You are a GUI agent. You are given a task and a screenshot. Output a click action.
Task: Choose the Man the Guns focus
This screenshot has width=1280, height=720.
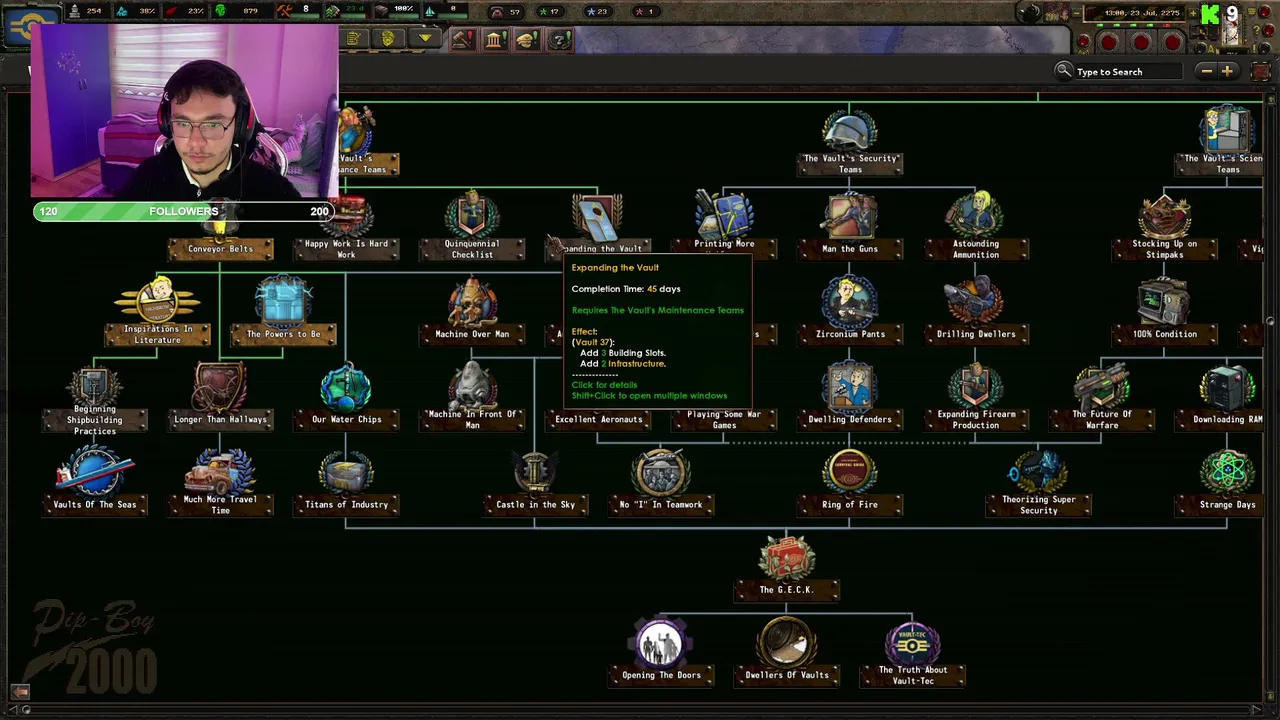click(x=850, y=226)
